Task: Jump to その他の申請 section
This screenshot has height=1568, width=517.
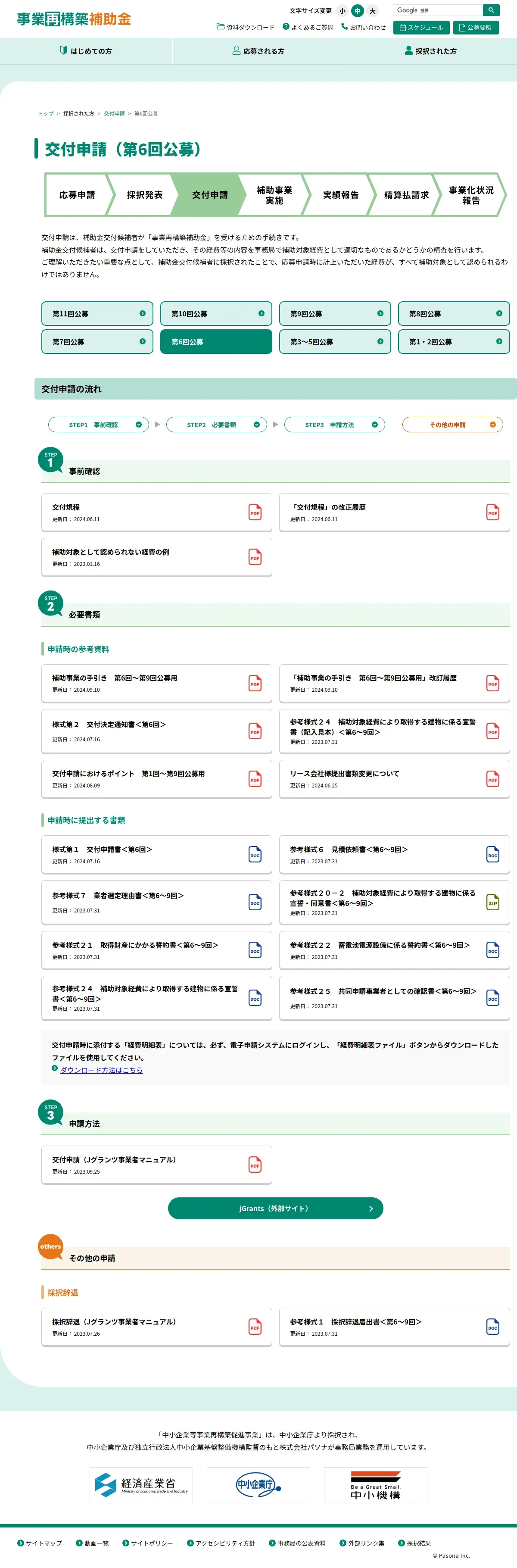Action: pos(452,424)
